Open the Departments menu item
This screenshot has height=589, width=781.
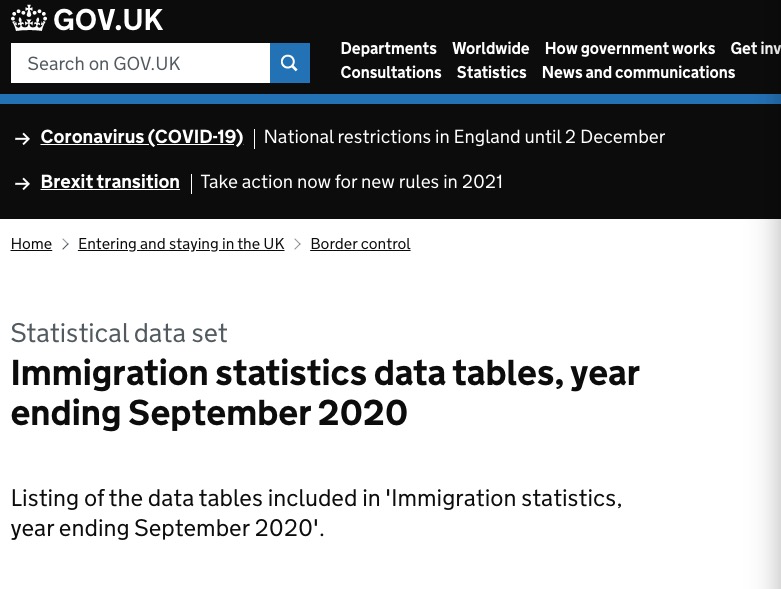tap(389, 48)
